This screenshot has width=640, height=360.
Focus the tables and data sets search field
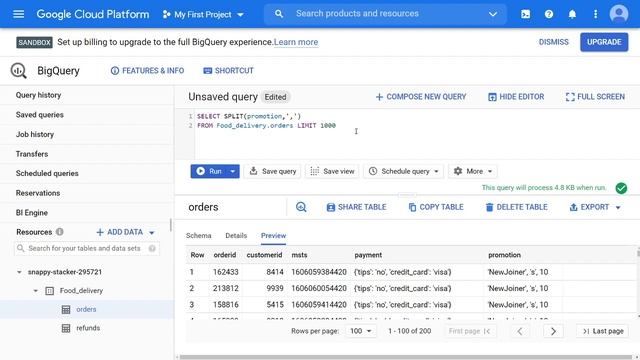87,248
